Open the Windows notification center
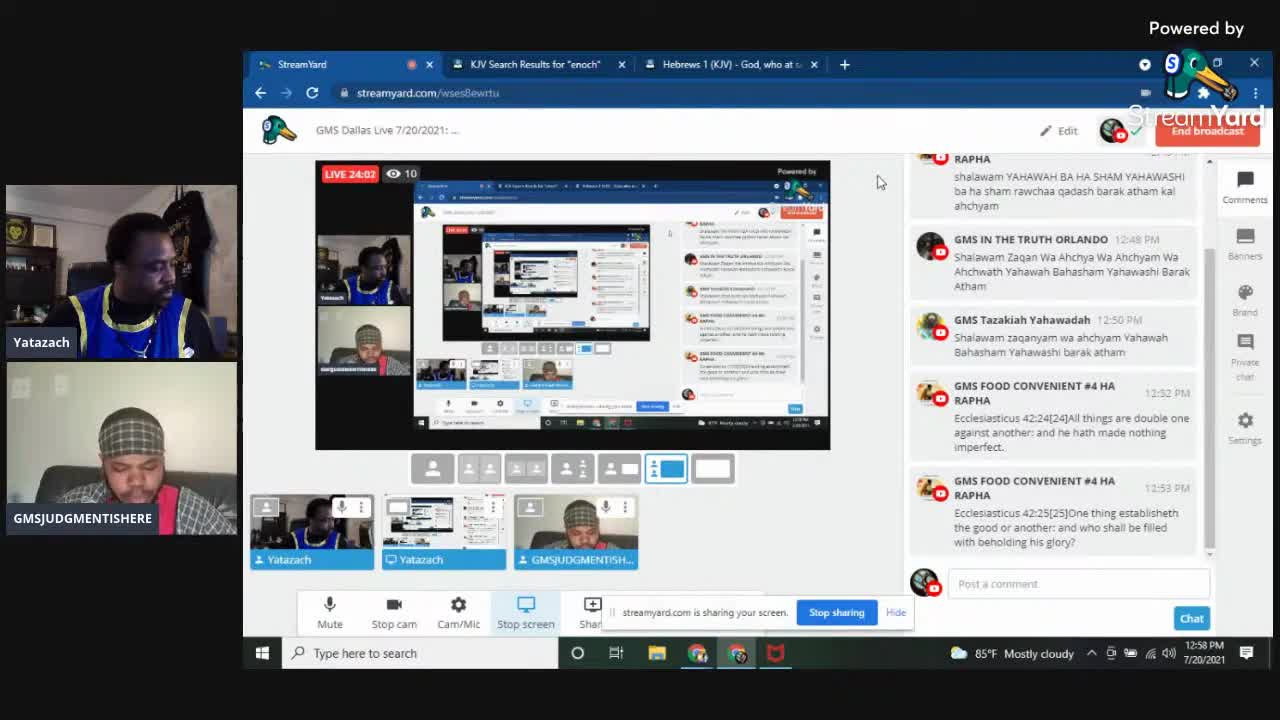This screenshot has width=1280, height=720. pos(1247,653)
